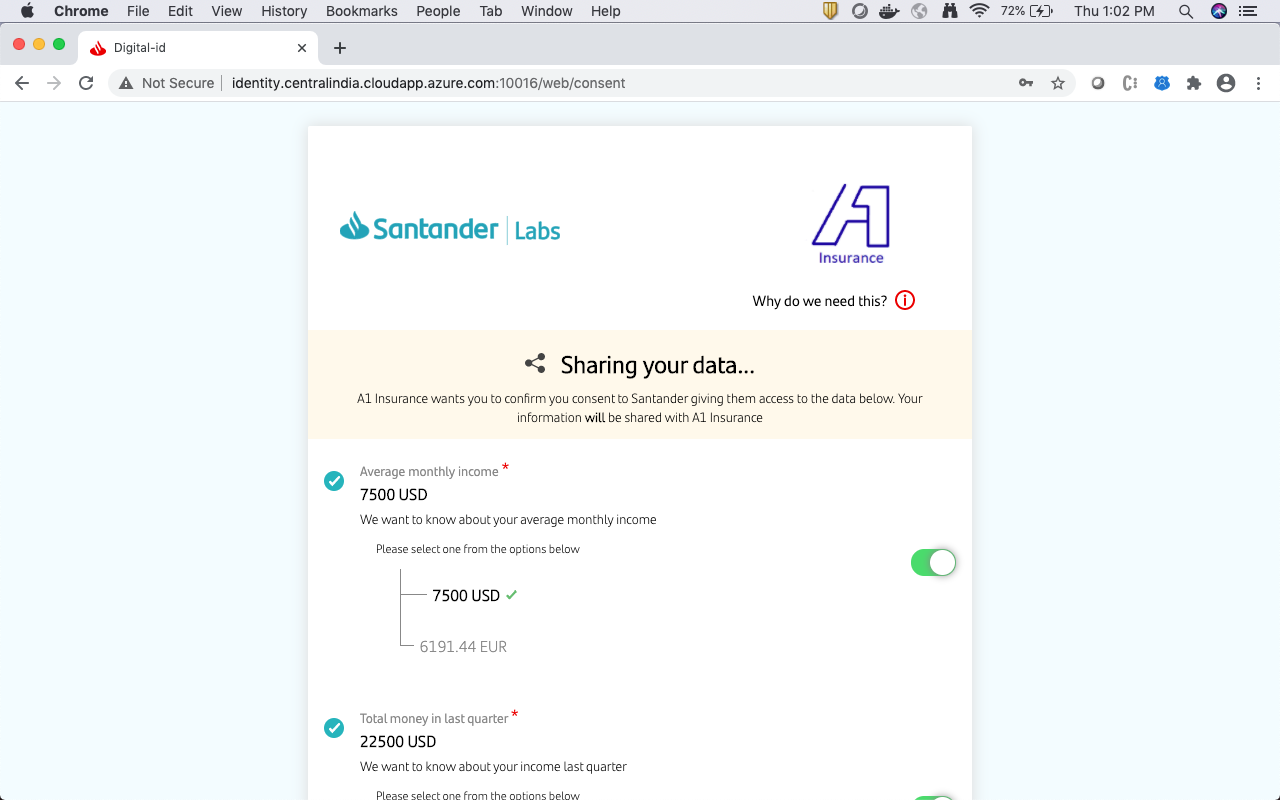Open the saved password key icon

(1026, 83)
